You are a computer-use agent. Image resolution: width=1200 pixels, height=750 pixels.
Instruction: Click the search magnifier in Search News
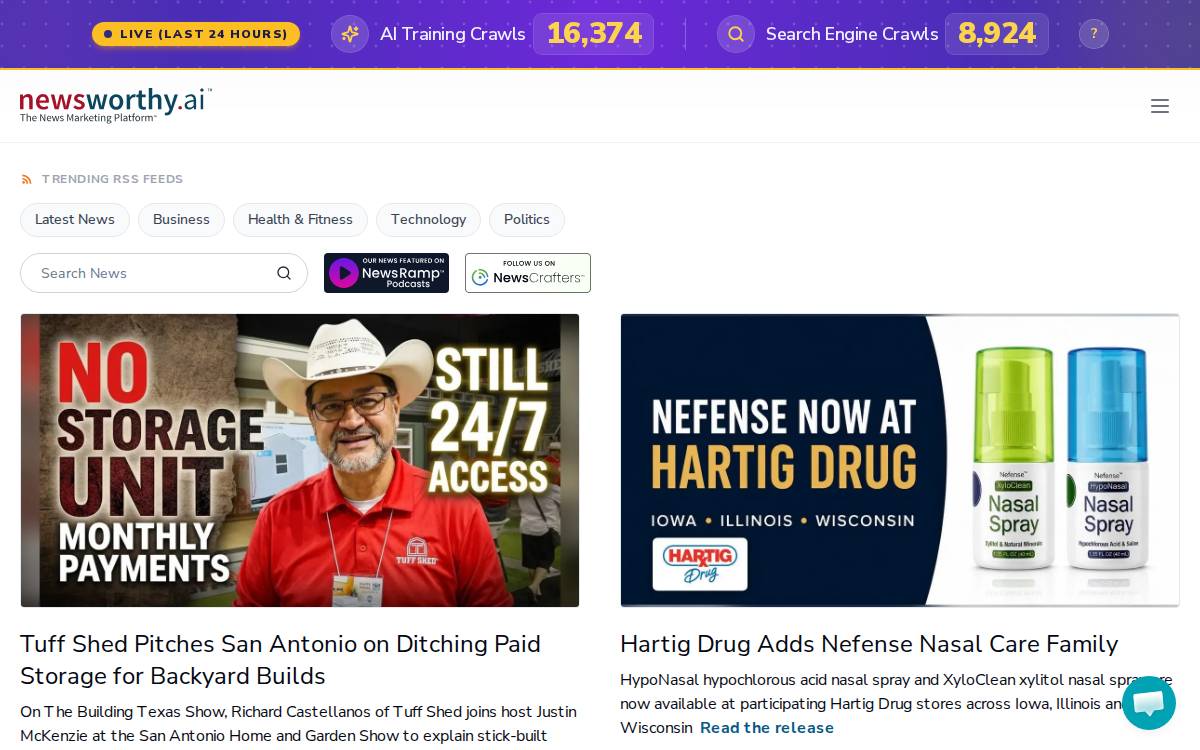[284, 273]
